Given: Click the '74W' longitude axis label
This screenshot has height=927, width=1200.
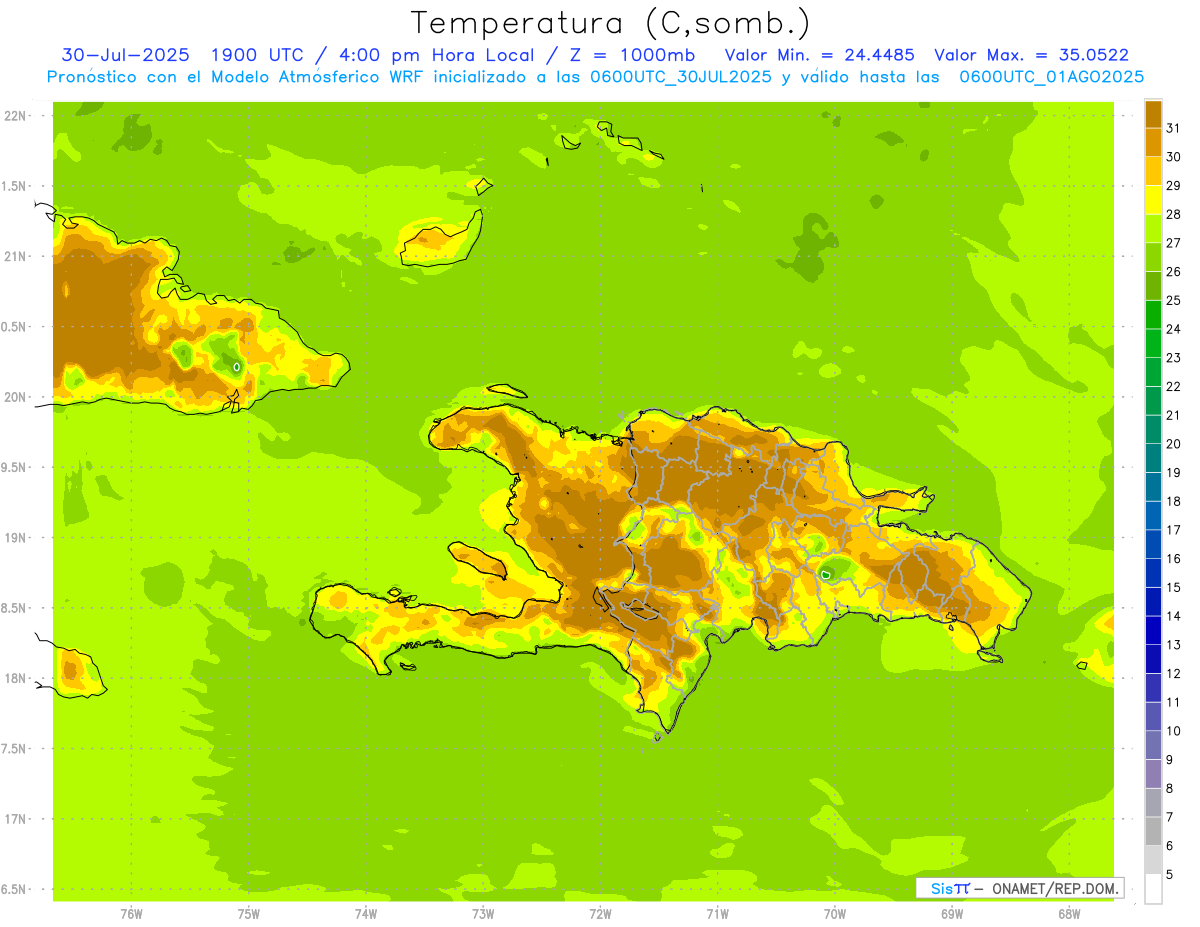Looking at the screenshot, I should pyautogui.click(x=365, y=914).
